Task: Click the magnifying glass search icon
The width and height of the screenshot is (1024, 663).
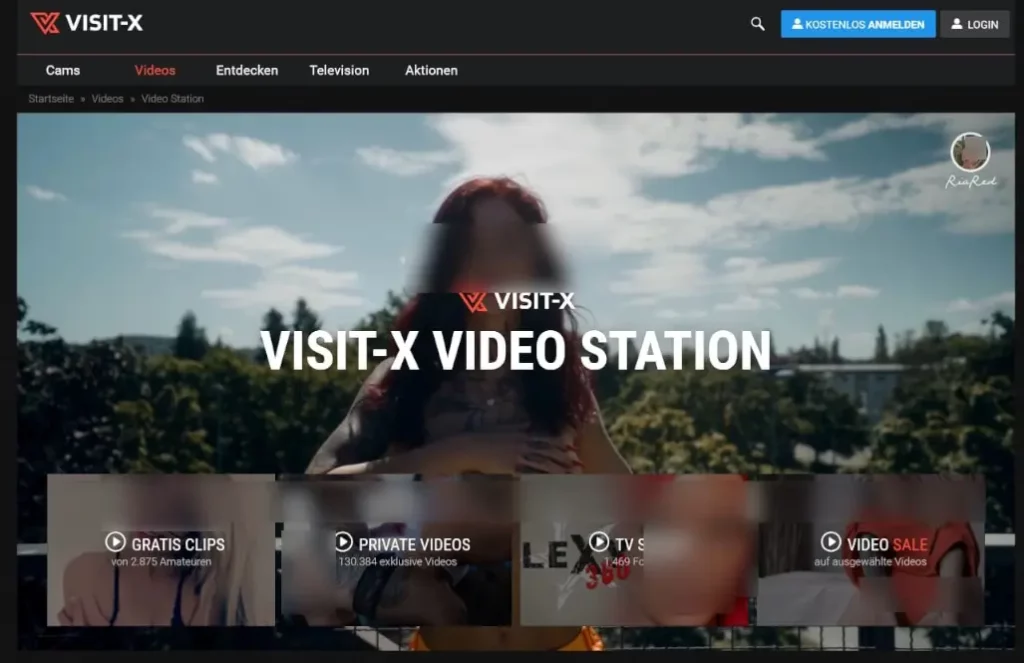Action: [x=757, y=22]
